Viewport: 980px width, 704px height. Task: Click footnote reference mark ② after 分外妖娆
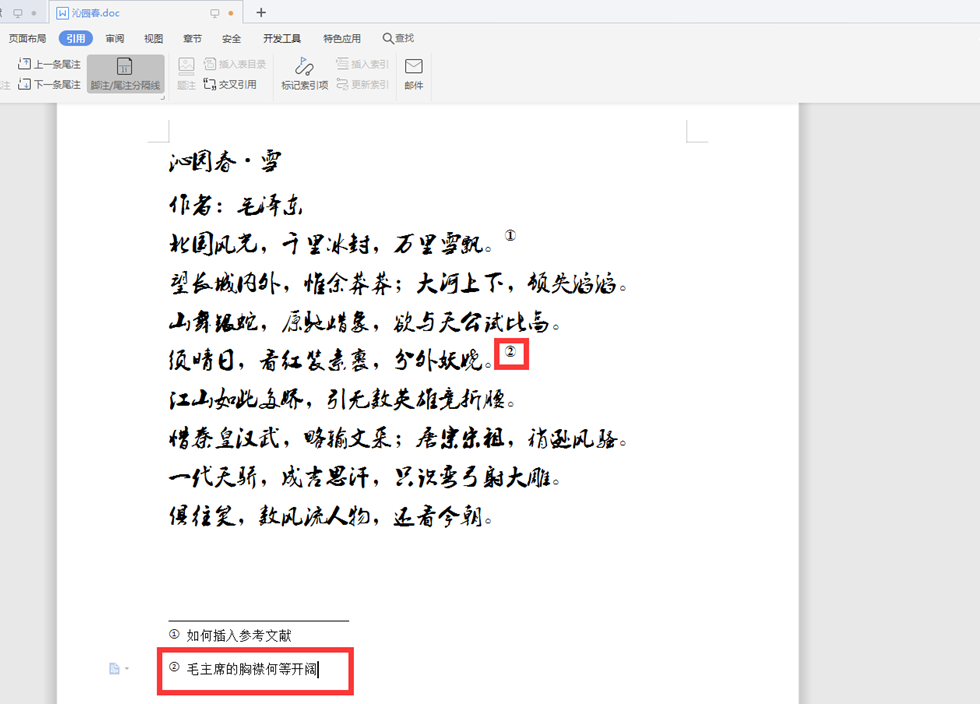[x=511, y=352]
